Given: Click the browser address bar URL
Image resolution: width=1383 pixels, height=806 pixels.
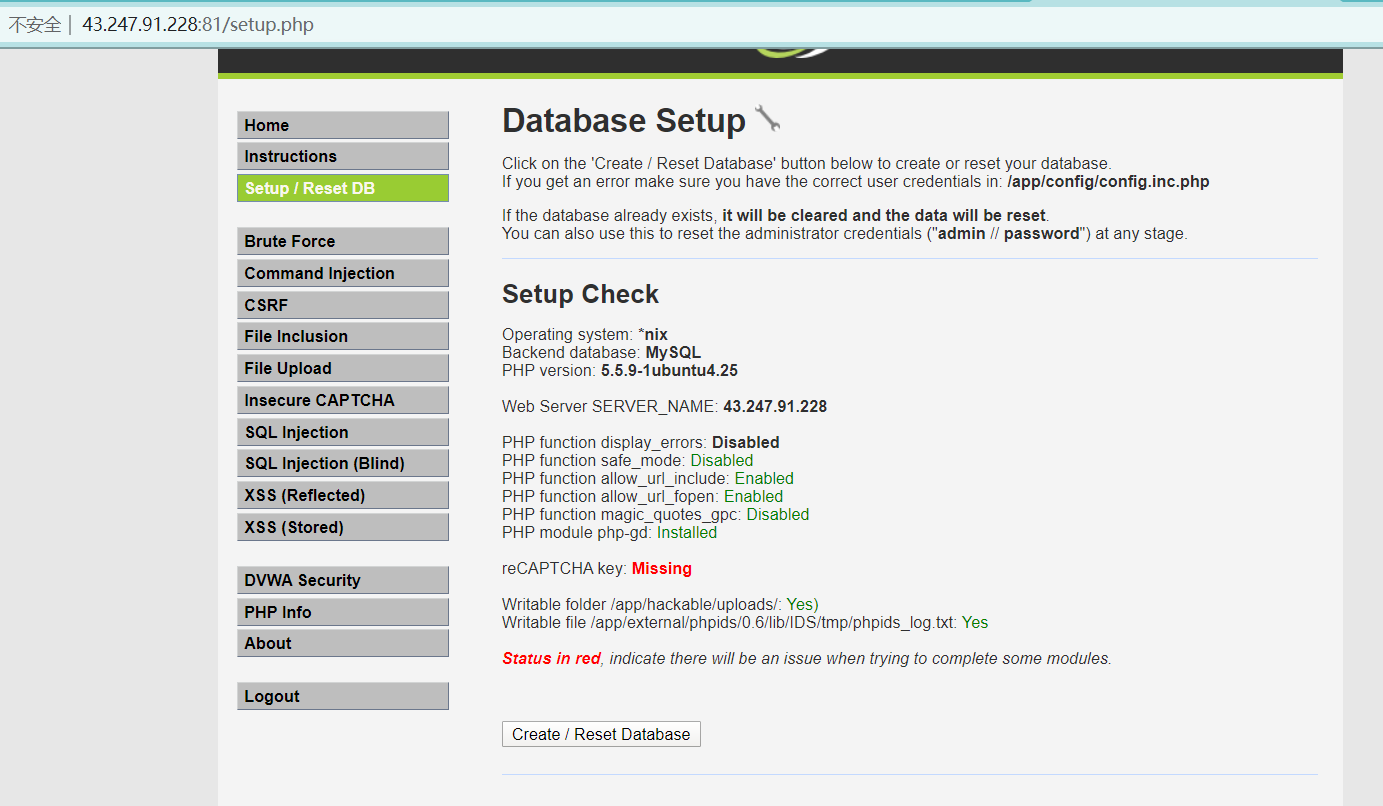Looking at the screenshot, I should [x=198, y=24].
